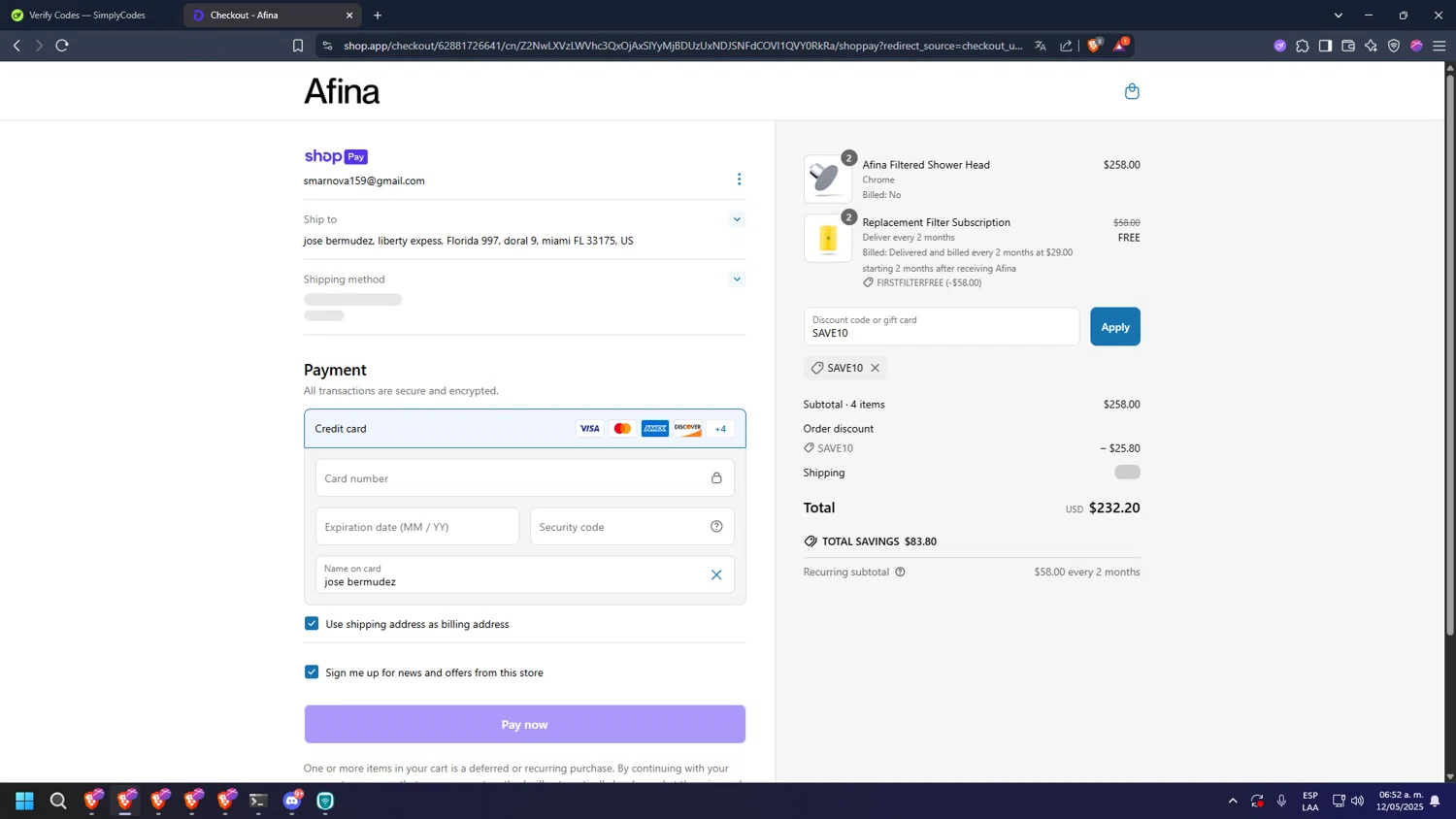
Task: Click the Shop Pay logo
Action: coord(336,157)
